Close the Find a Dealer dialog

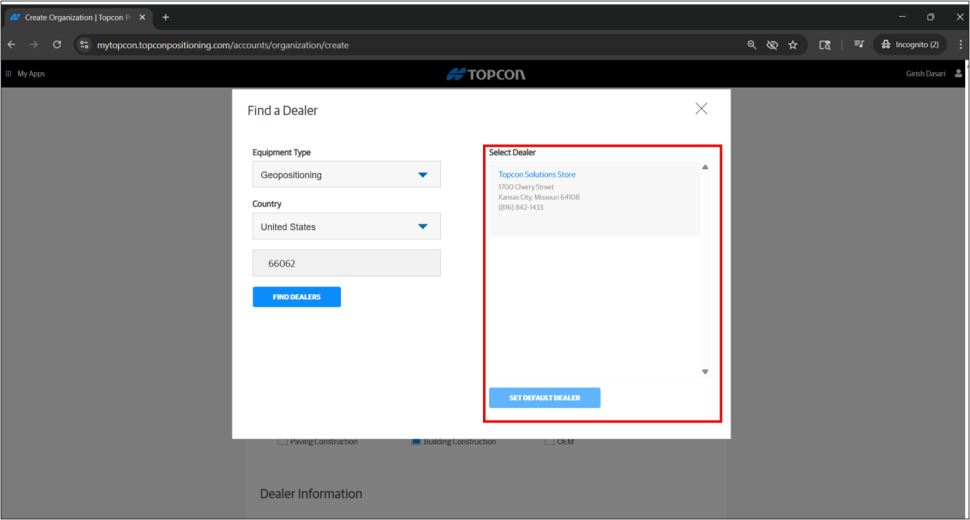point(701,109)
